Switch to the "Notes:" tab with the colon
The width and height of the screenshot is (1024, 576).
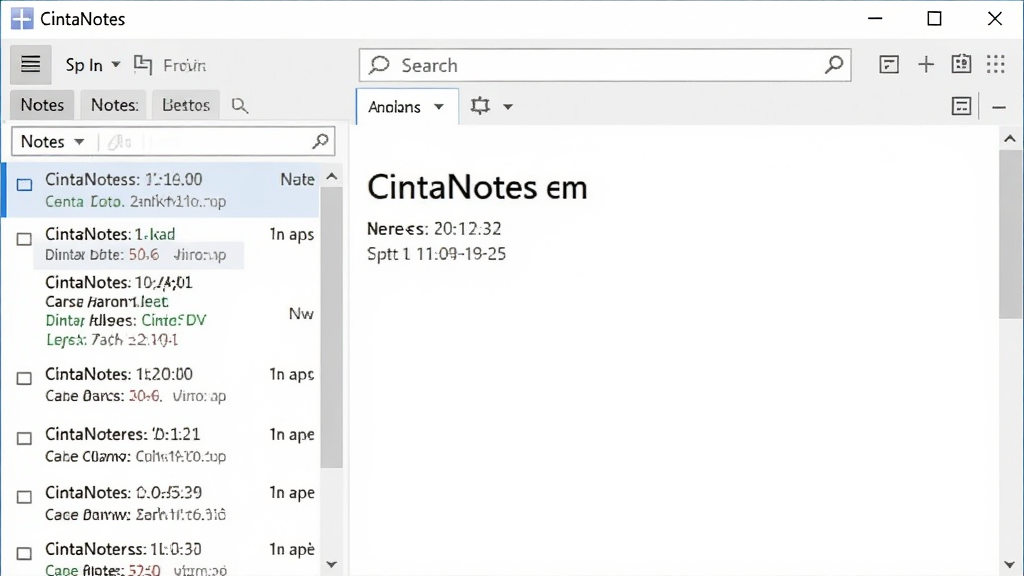pyautogui.click(x=114, y=105)
